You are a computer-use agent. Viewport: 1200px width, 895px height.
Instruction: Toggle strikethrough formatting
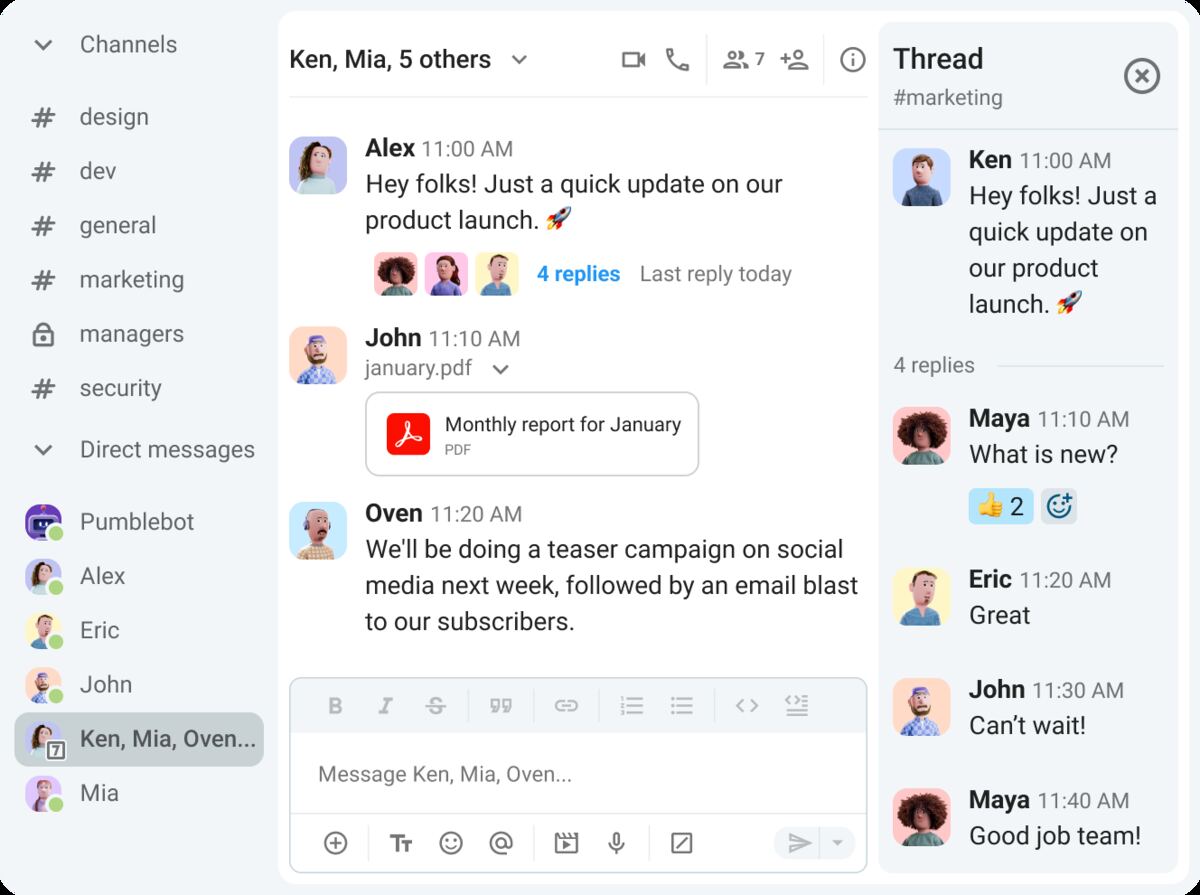(436, 706)
